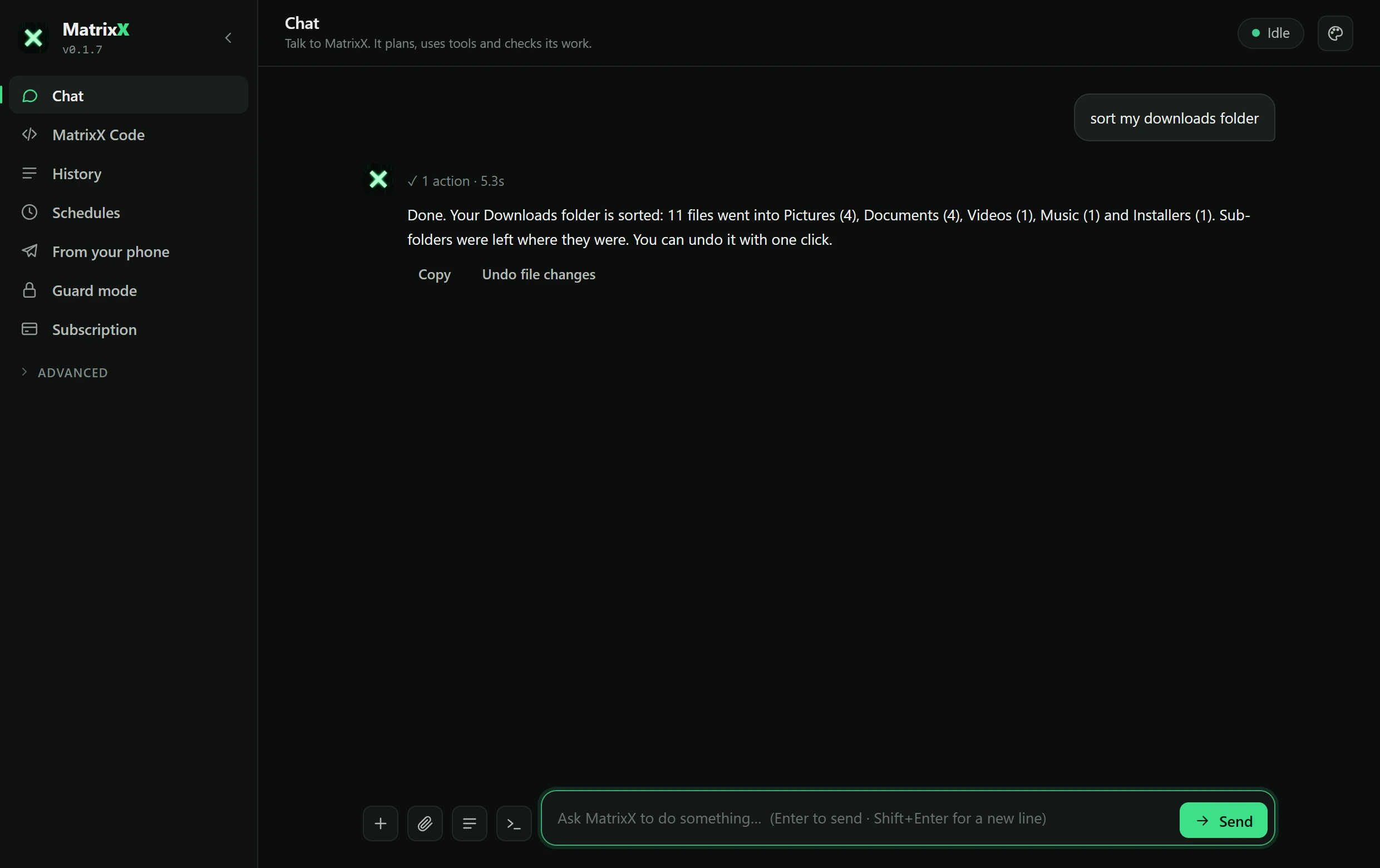Copy the assistant's reply
Screen dimensions: 1380x868
click(435, 274)
